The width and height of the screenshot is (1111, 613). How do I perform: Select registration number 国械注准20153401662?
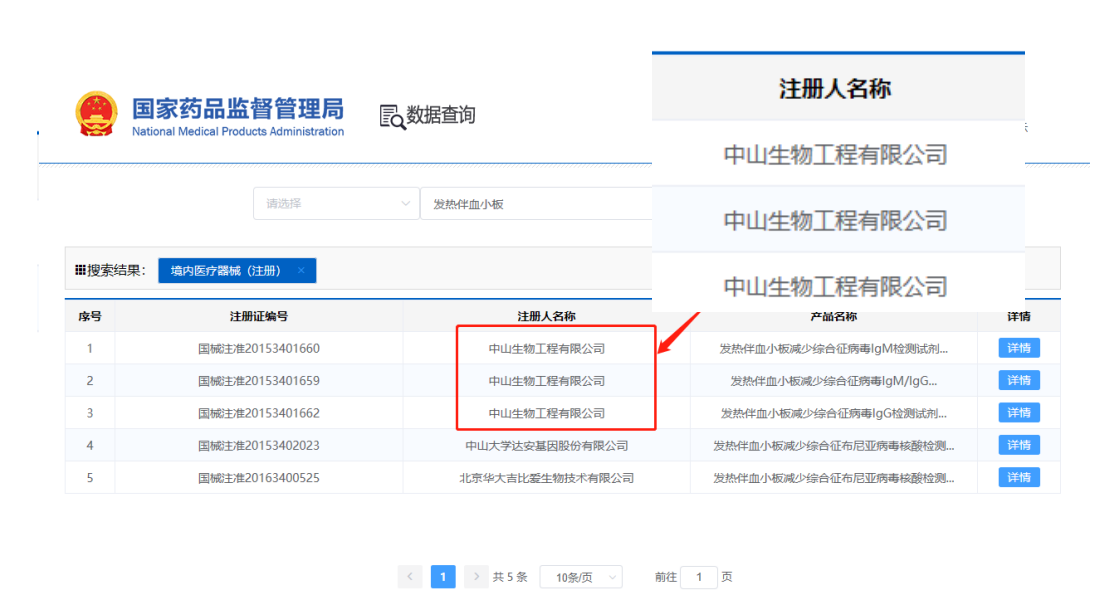[259, 413]
